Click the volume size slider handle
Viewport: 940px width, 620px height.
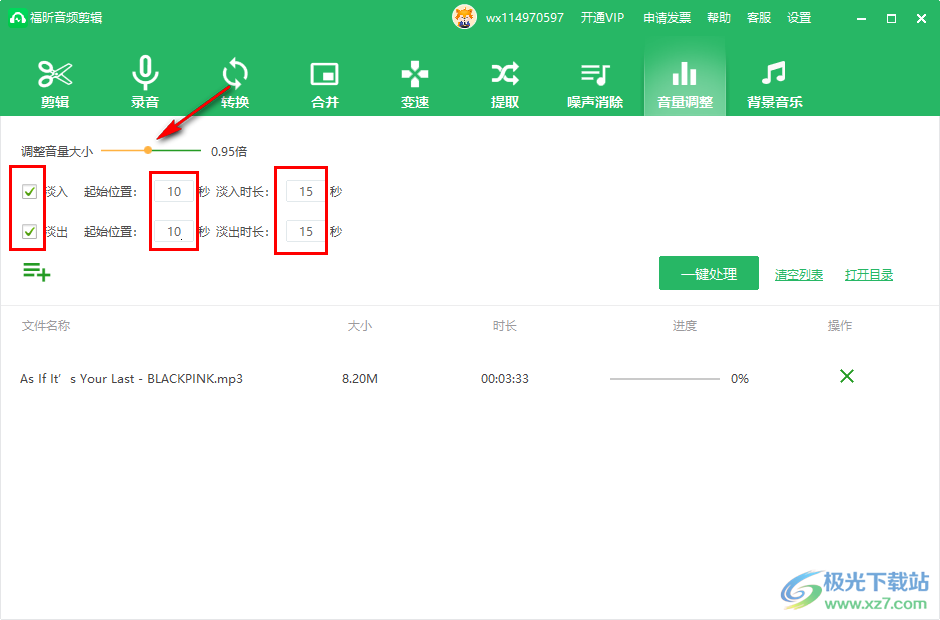click(148, 151)
